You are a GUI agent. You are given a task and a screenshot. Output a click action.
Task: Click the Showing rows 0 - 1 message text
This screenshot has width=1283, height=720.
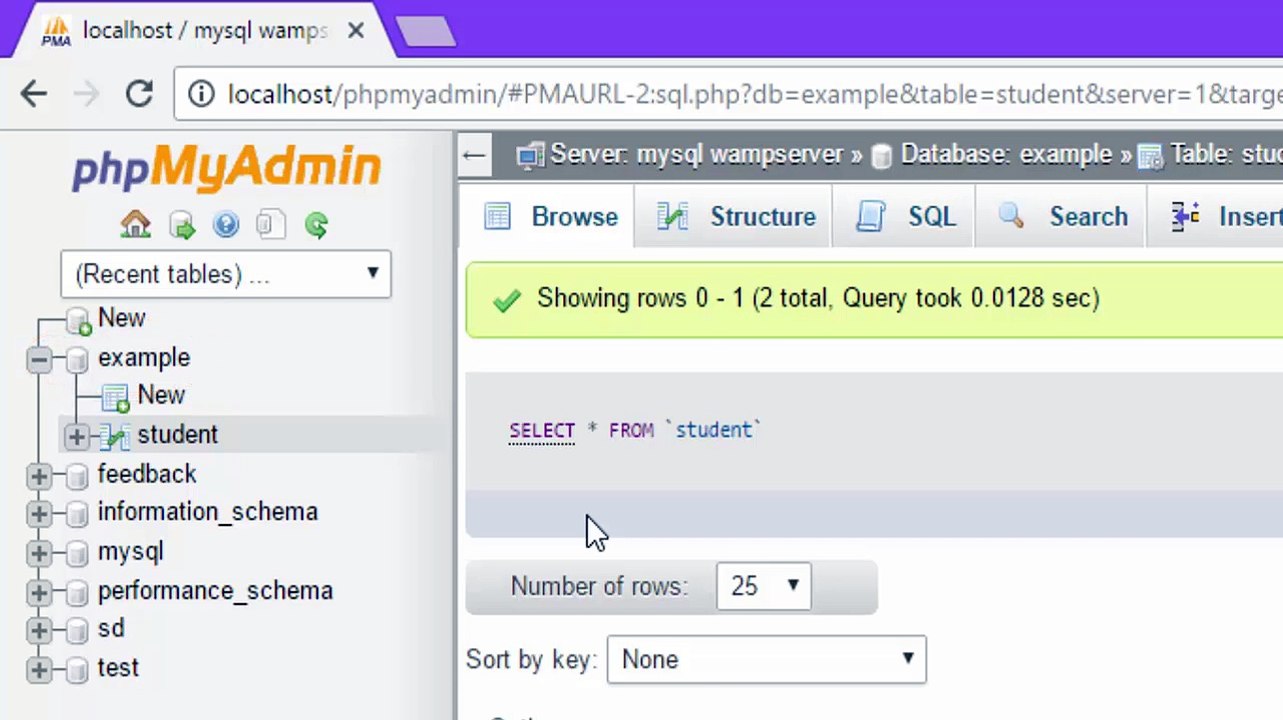pyautogui.click(x=817, y=298)
